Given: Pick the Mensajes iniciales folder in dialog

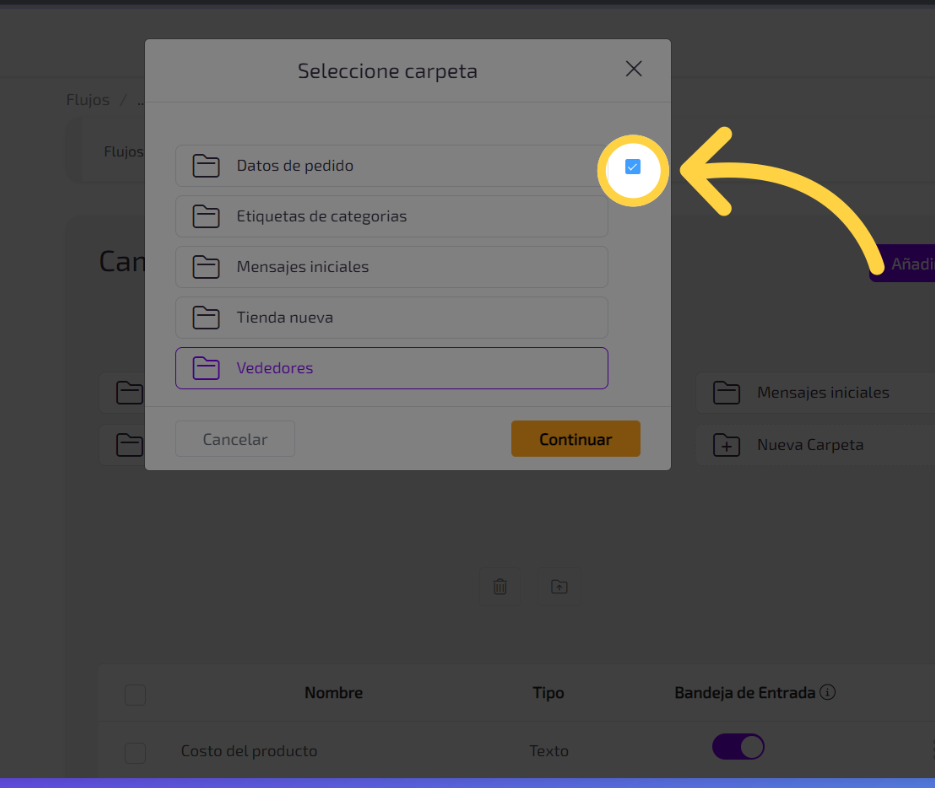Looking at the screenshot, I should [x=391, y=267].
